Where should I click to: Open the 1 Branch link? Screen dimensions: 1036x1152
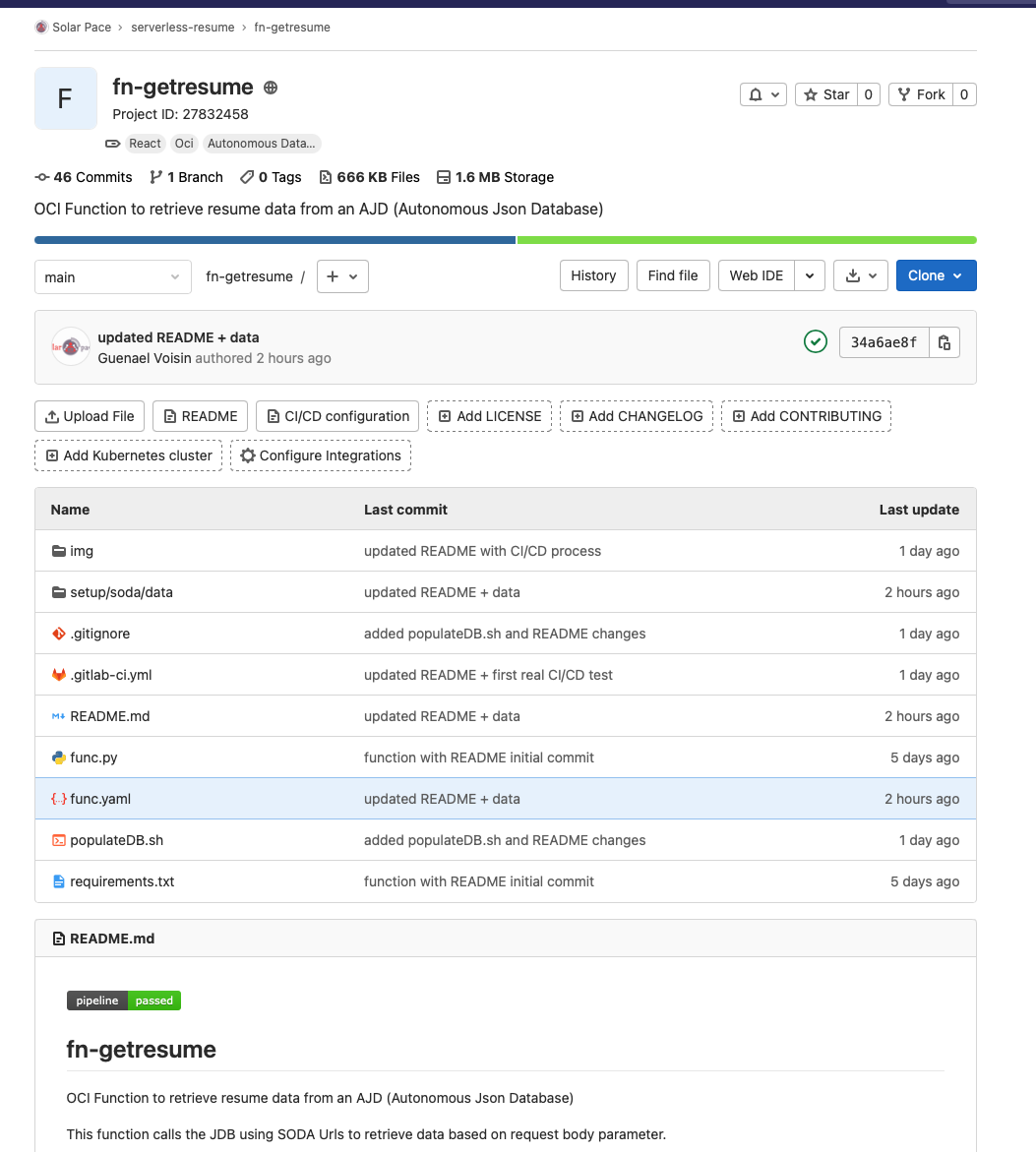[x=187, y=177]
